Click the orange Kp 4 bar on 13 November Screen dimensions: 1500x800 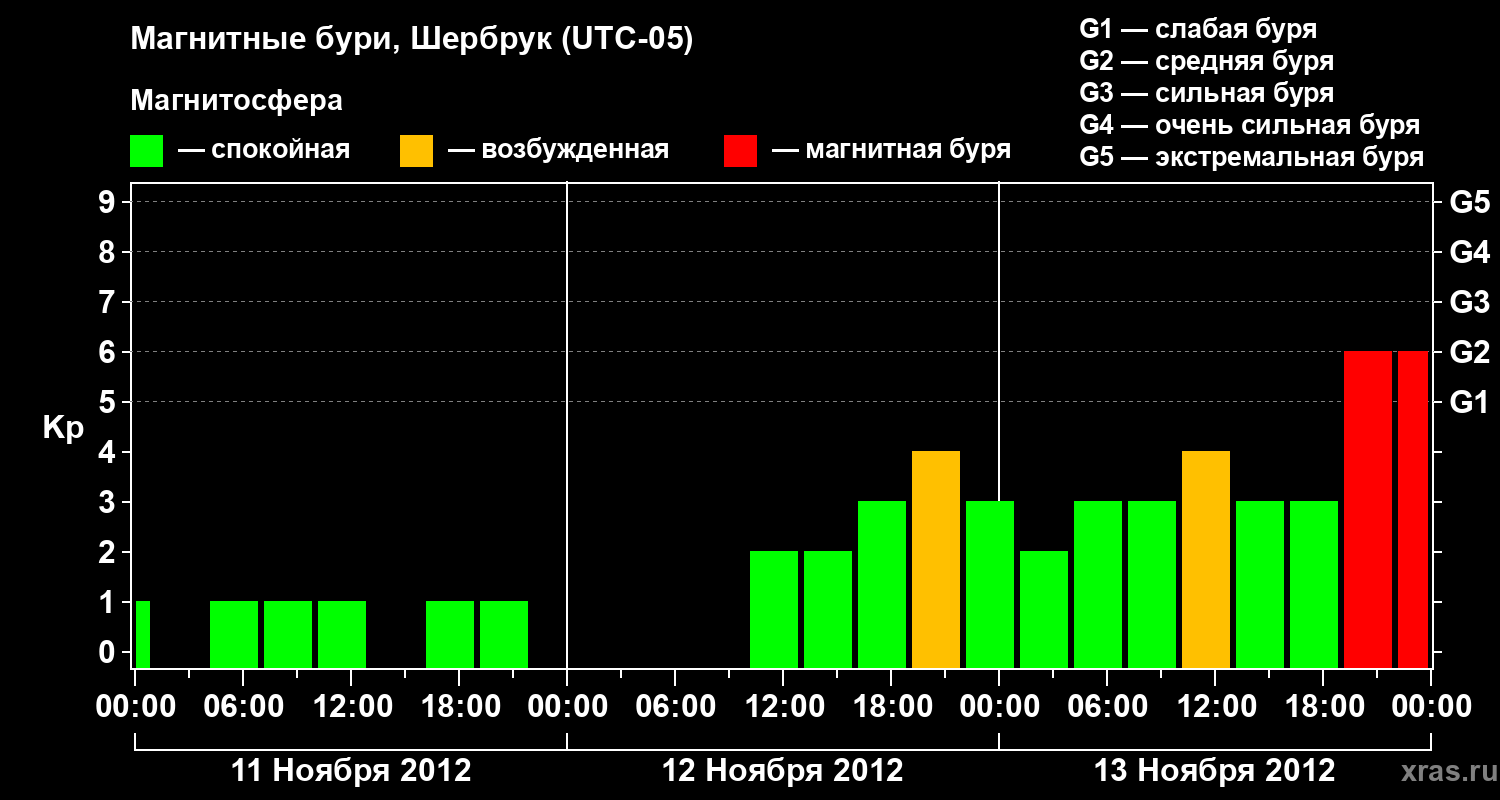1206,560
